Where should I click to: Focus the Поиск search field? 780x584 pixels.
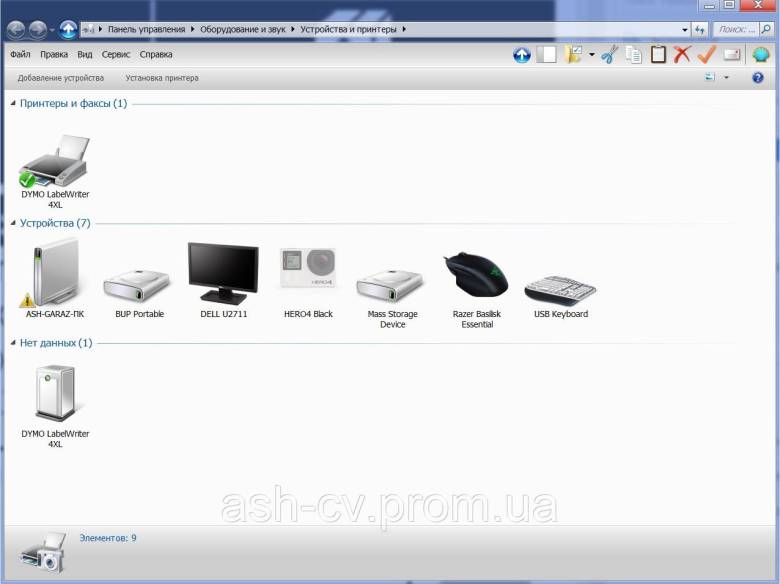click(x=737, y=29)
